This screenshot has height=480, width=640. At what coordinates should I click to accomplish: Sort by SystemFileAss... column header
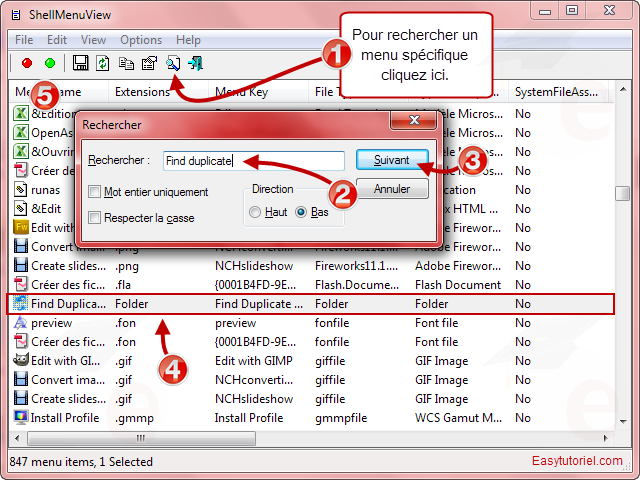point(558,92)
